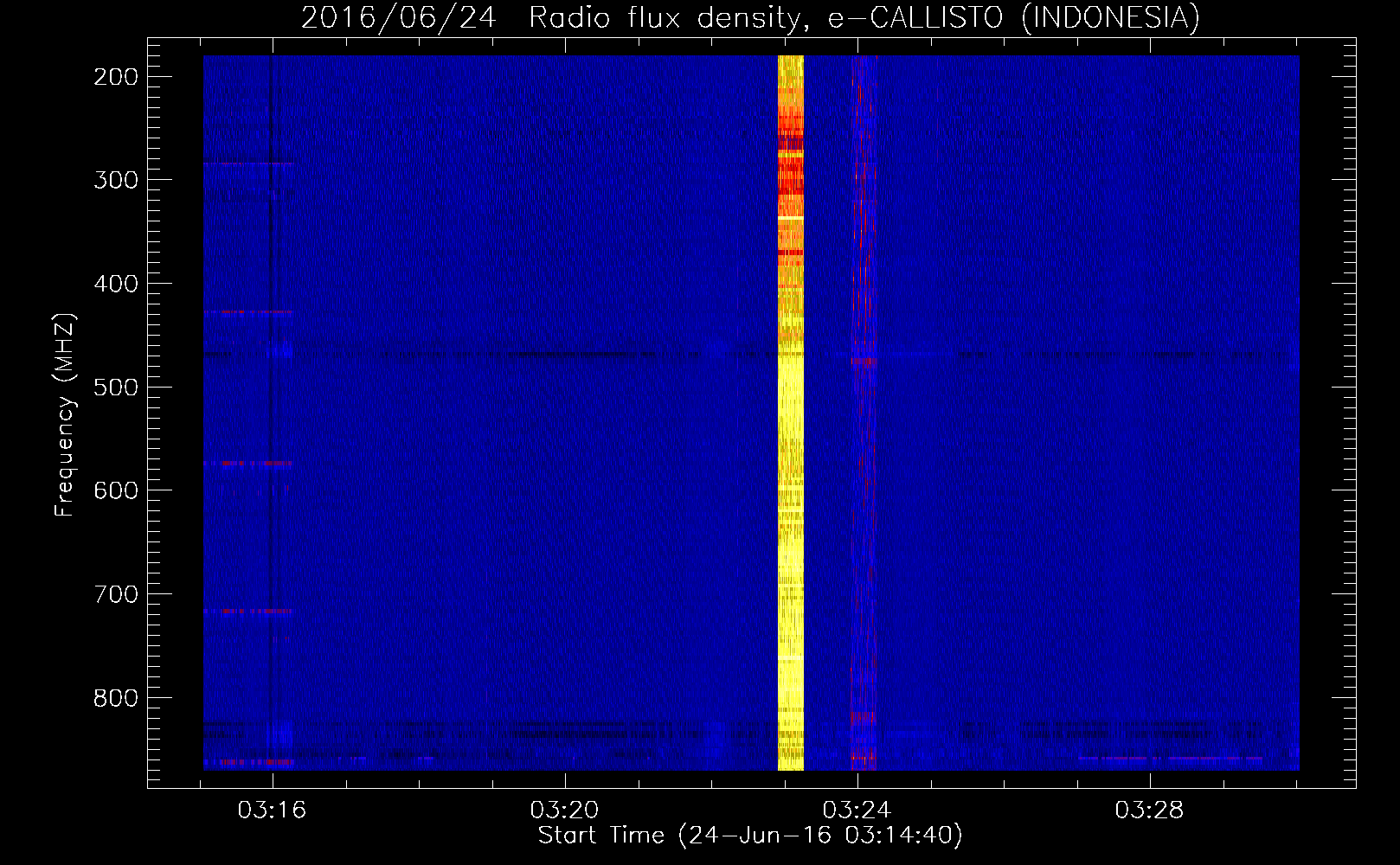
Task: Click the 03:16 time tick label
Action: 273,811
